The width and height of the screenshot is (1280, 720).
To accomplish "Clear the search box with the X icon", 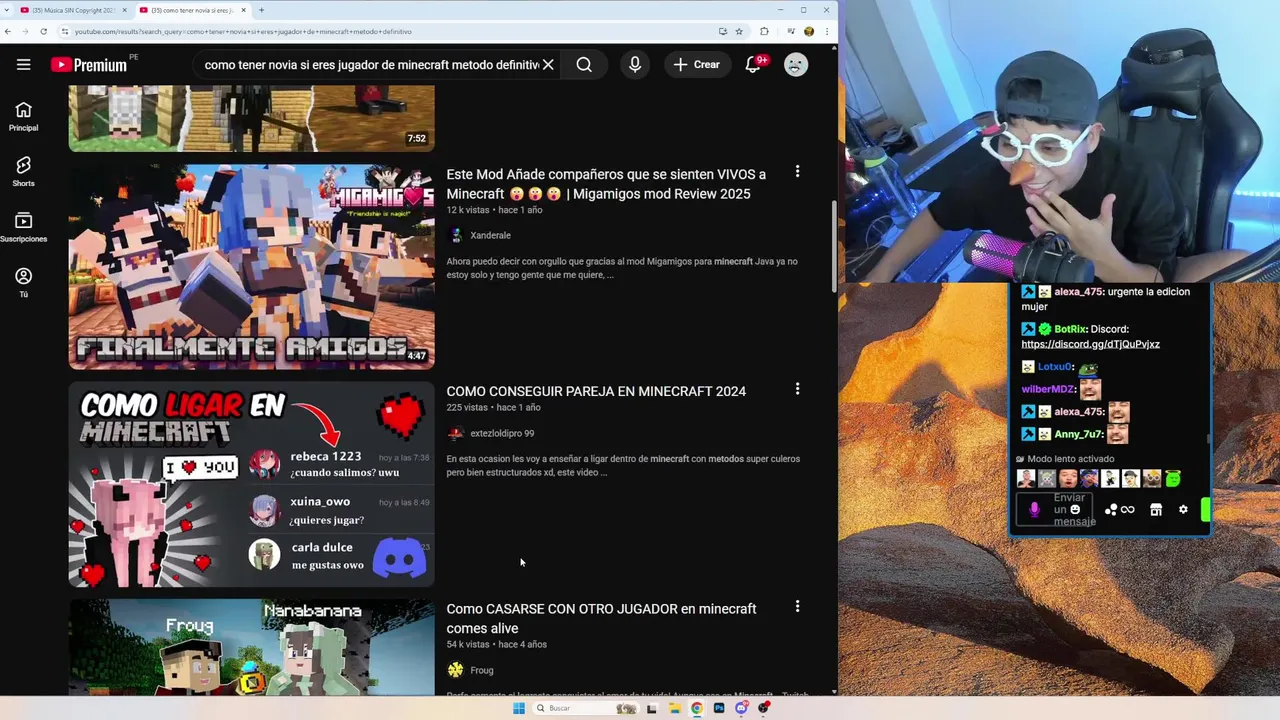I will [x=548, y=65].
